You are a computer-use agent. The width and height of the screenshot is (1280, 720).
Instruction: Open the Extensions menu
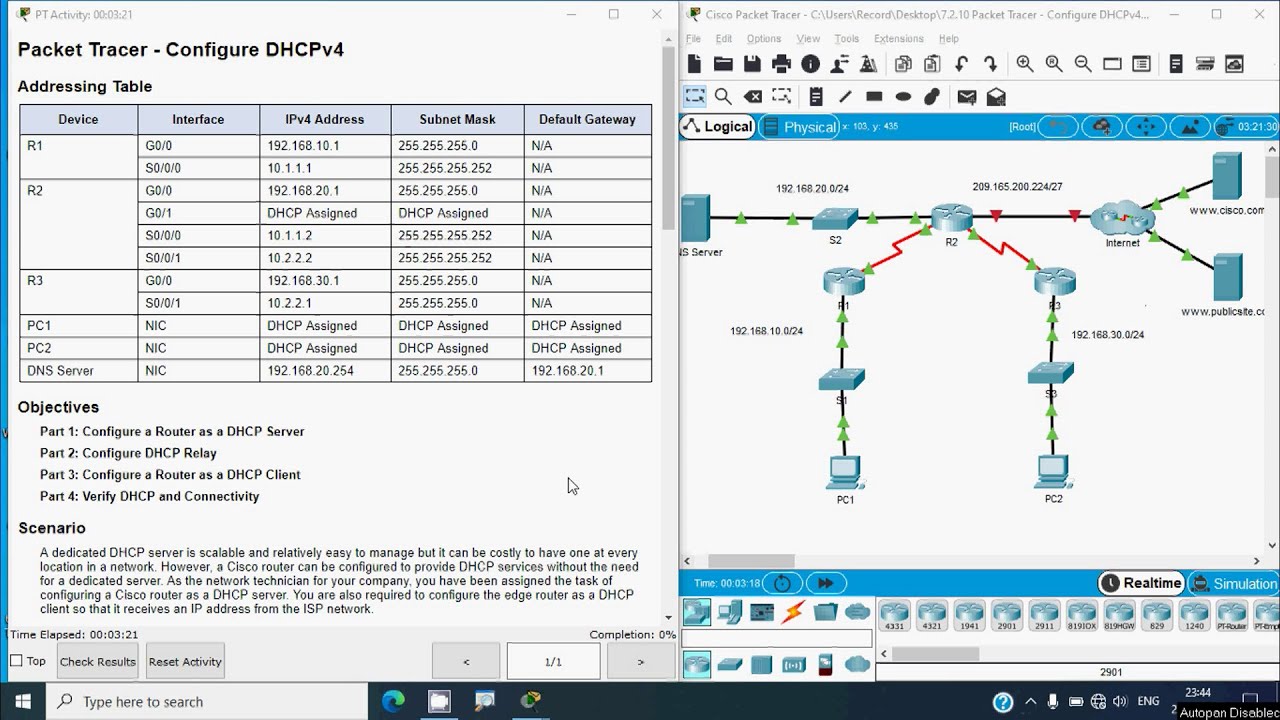coord(899,39)
